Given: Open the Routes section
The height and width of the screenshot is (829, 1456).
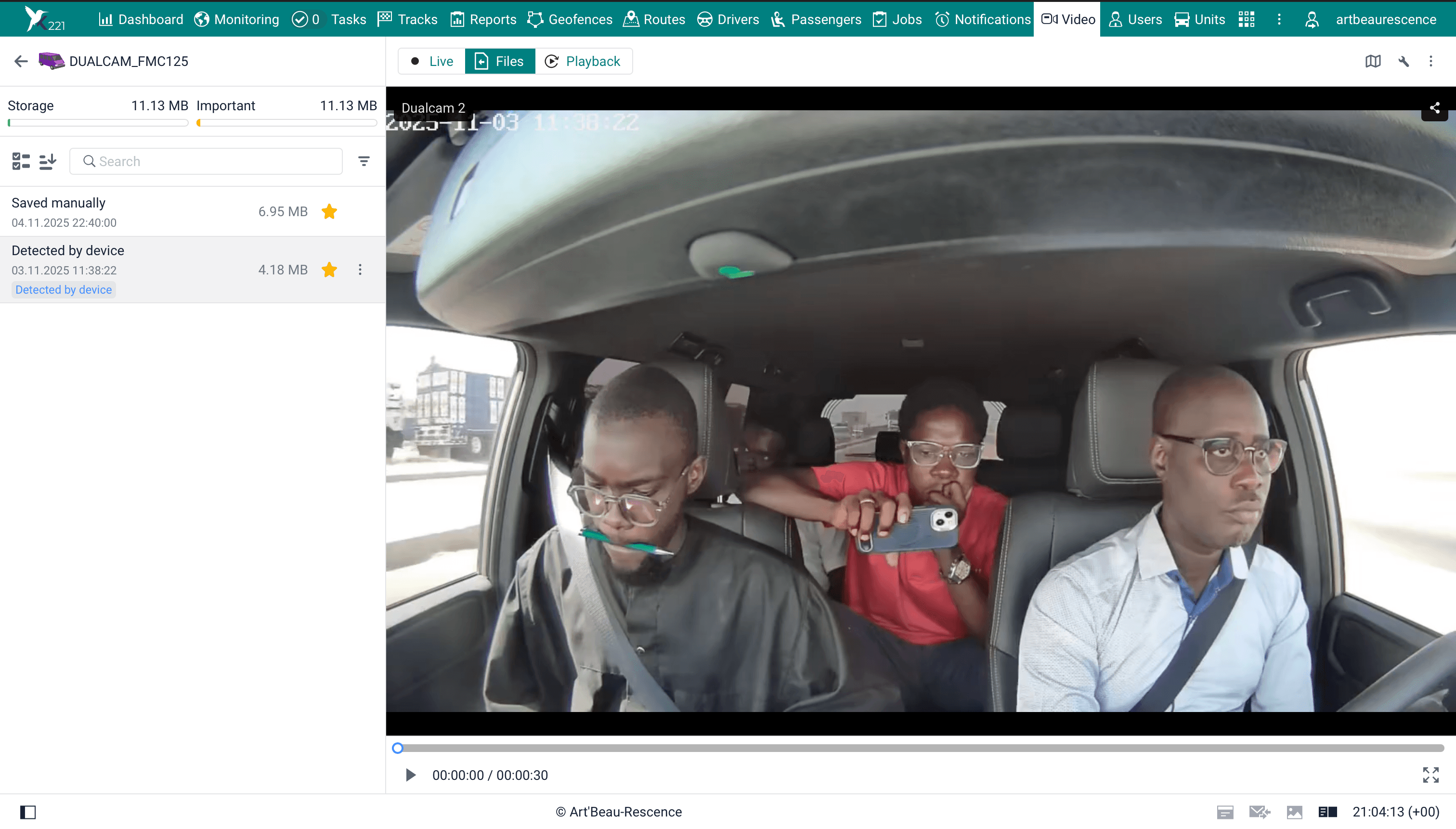Looking at the screenshot, I should [x=654, y=19].
